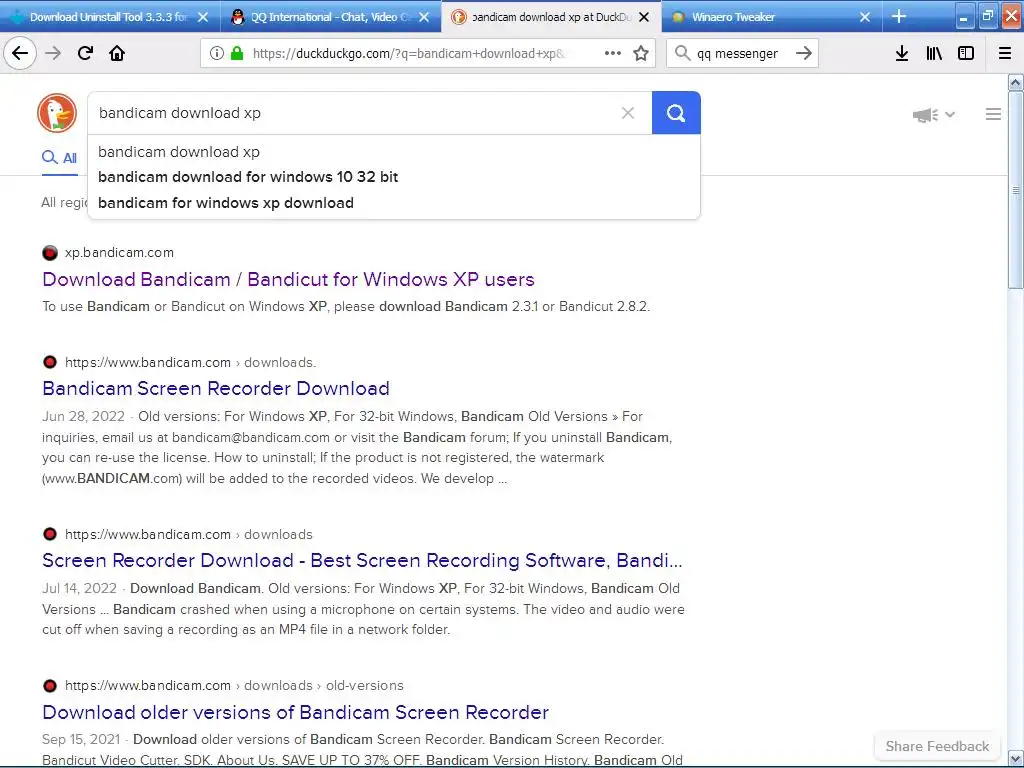Click the qq messenger search field text
Viewport: 1024px width, 768px height.
click(737, 54)
